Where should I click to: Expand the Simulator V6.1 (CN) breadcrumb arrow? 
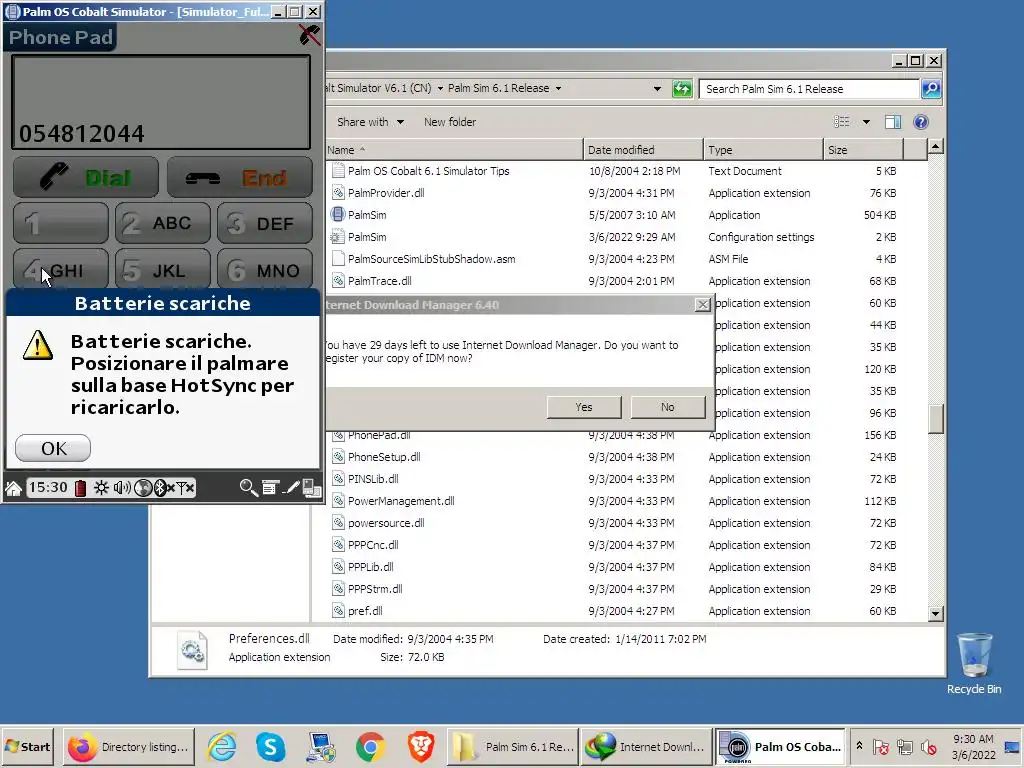440,88
